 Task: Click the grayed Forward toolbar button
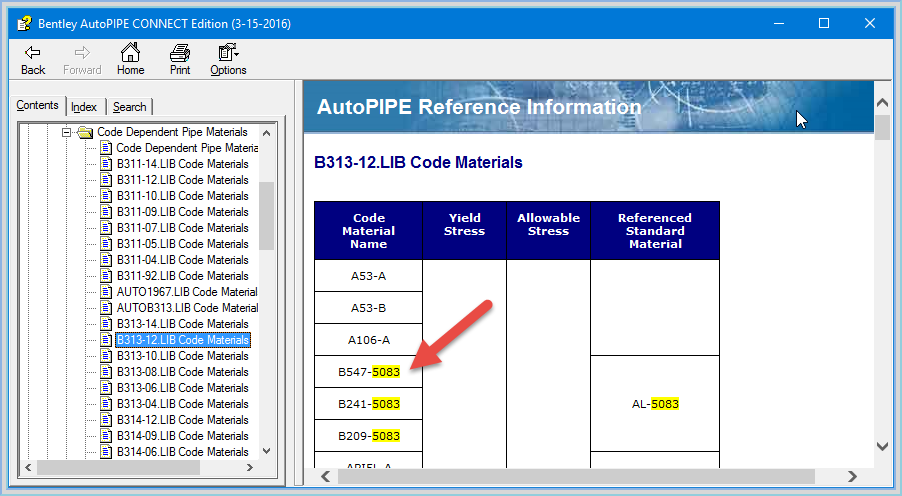[82, 60]
